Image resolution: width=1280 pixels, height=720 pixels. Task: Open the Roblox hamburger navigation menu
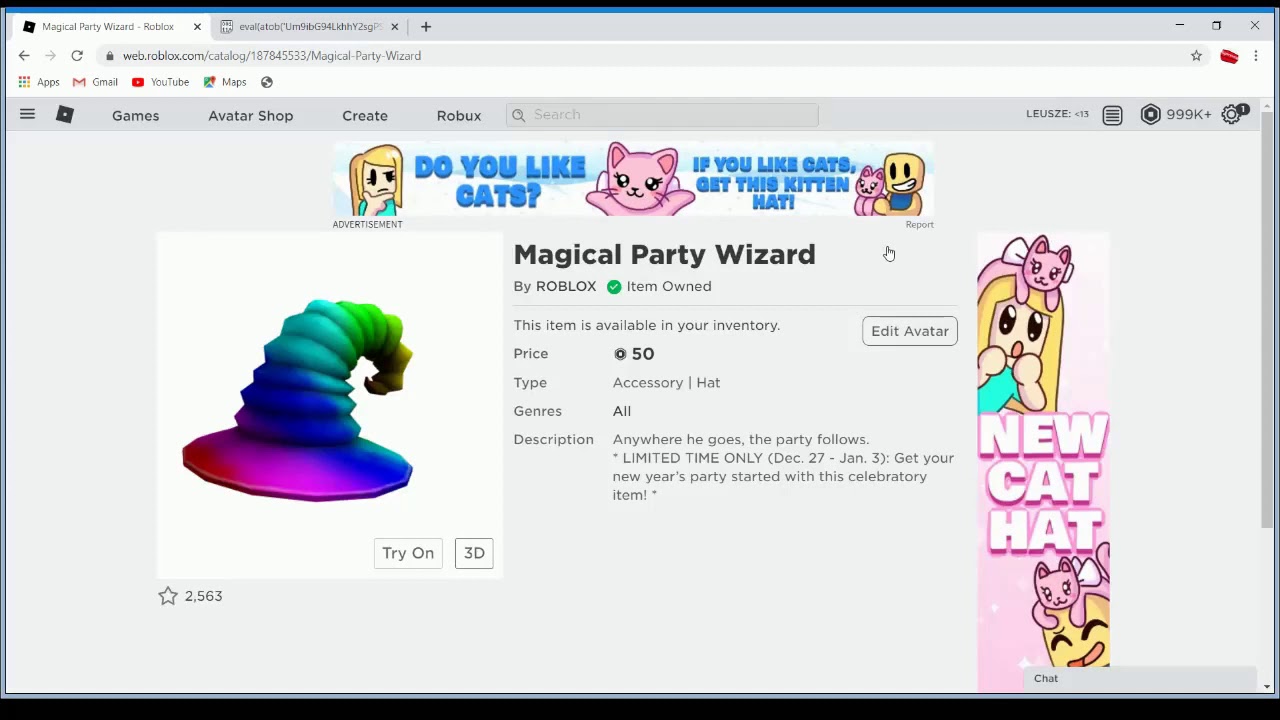tap(27, 115)
